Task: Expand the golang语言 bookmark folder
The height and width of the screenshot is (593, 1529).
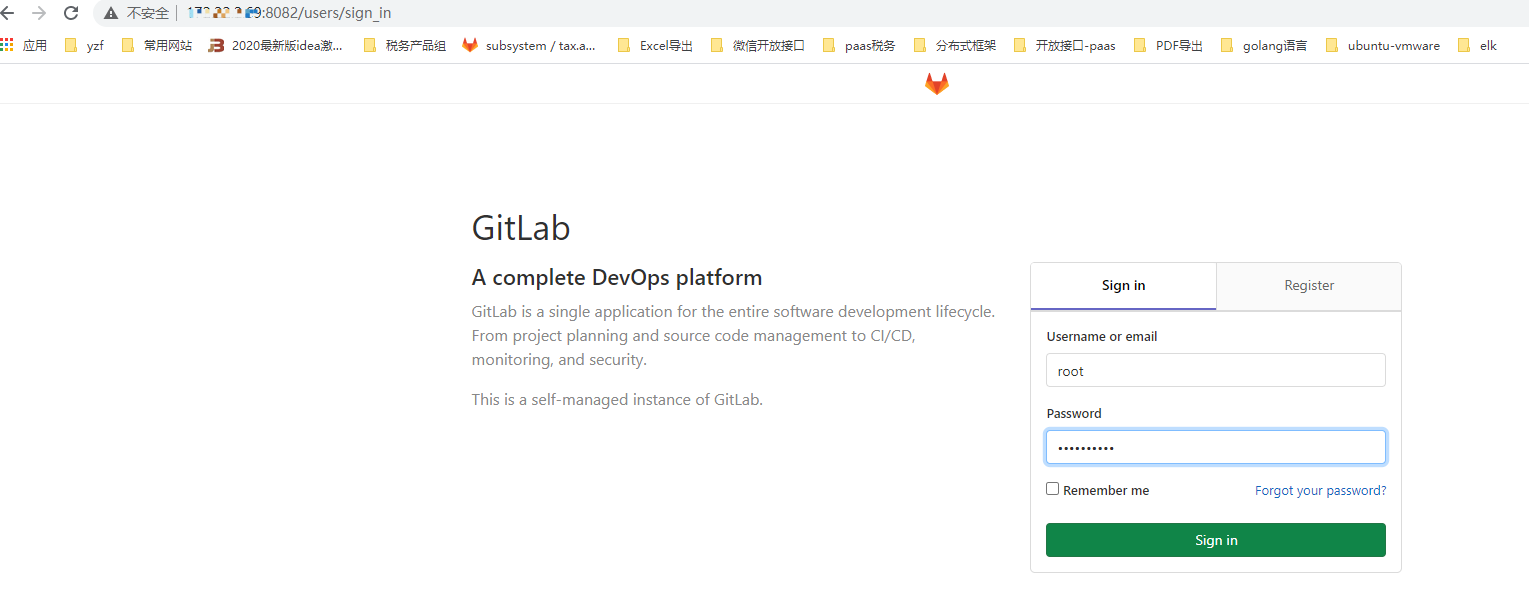Action: pyautogui.click(x=1264, y=45)
